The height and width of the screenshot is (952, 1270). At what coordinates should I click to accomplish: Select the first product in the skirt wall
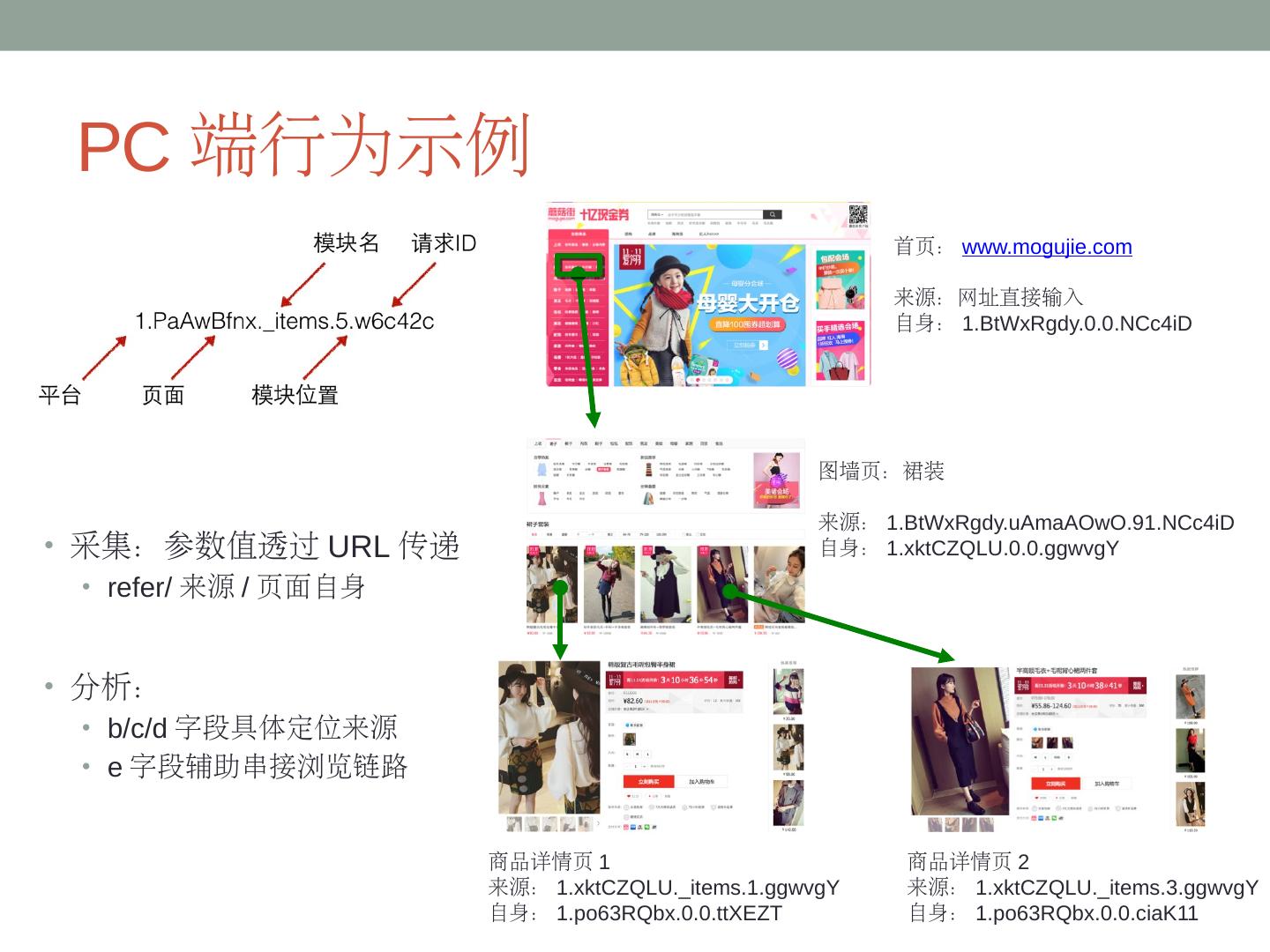click(x=552, y=584)
